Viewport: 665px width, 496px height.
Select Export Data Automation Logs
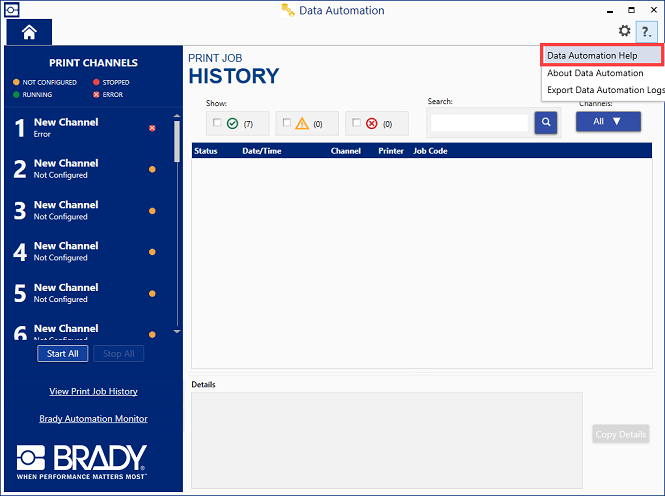click(604, 90)
